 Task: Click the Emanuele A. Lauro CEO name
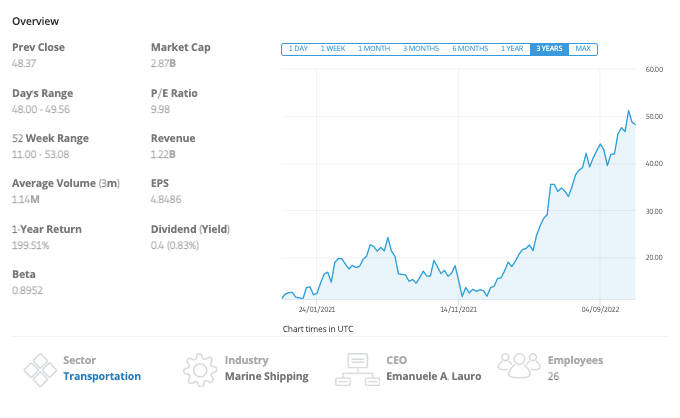[433, 377]
